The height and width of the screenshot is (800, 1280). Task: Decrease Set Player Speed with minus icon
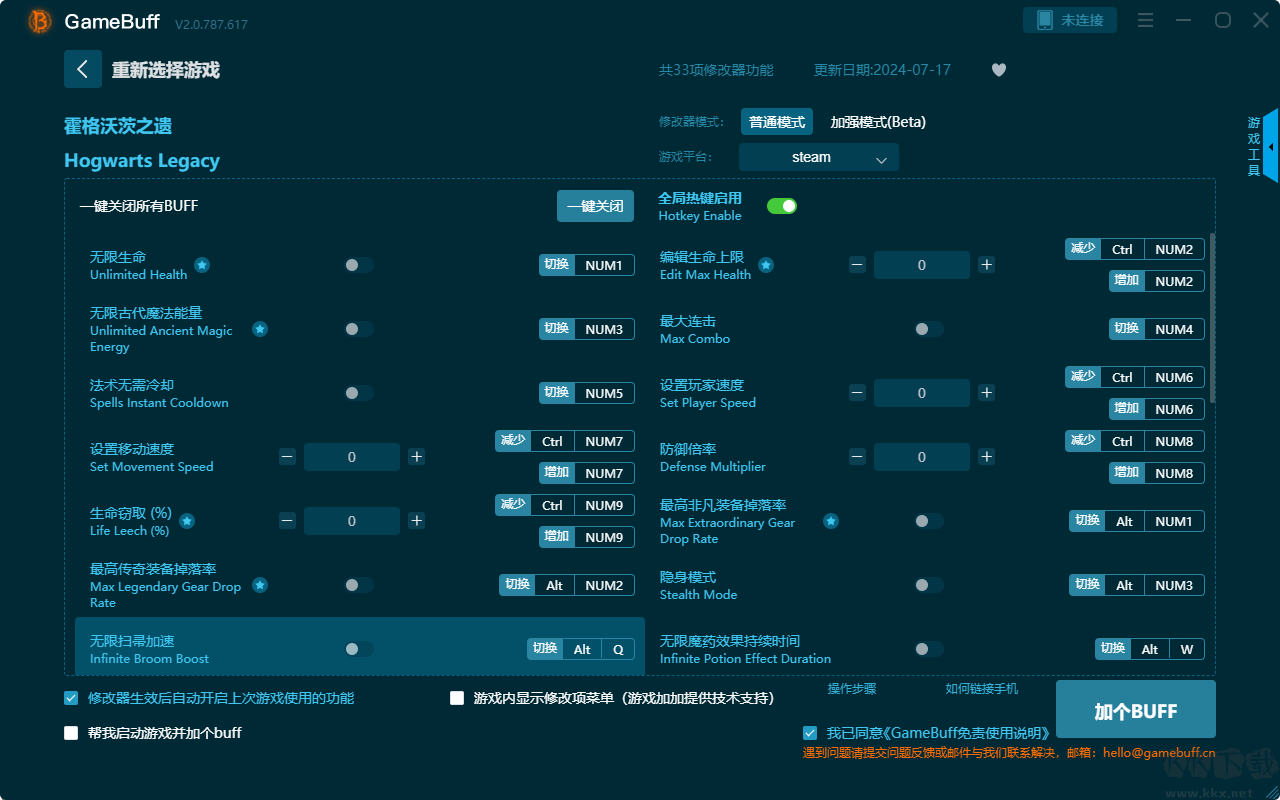click(x=857, y=393)
